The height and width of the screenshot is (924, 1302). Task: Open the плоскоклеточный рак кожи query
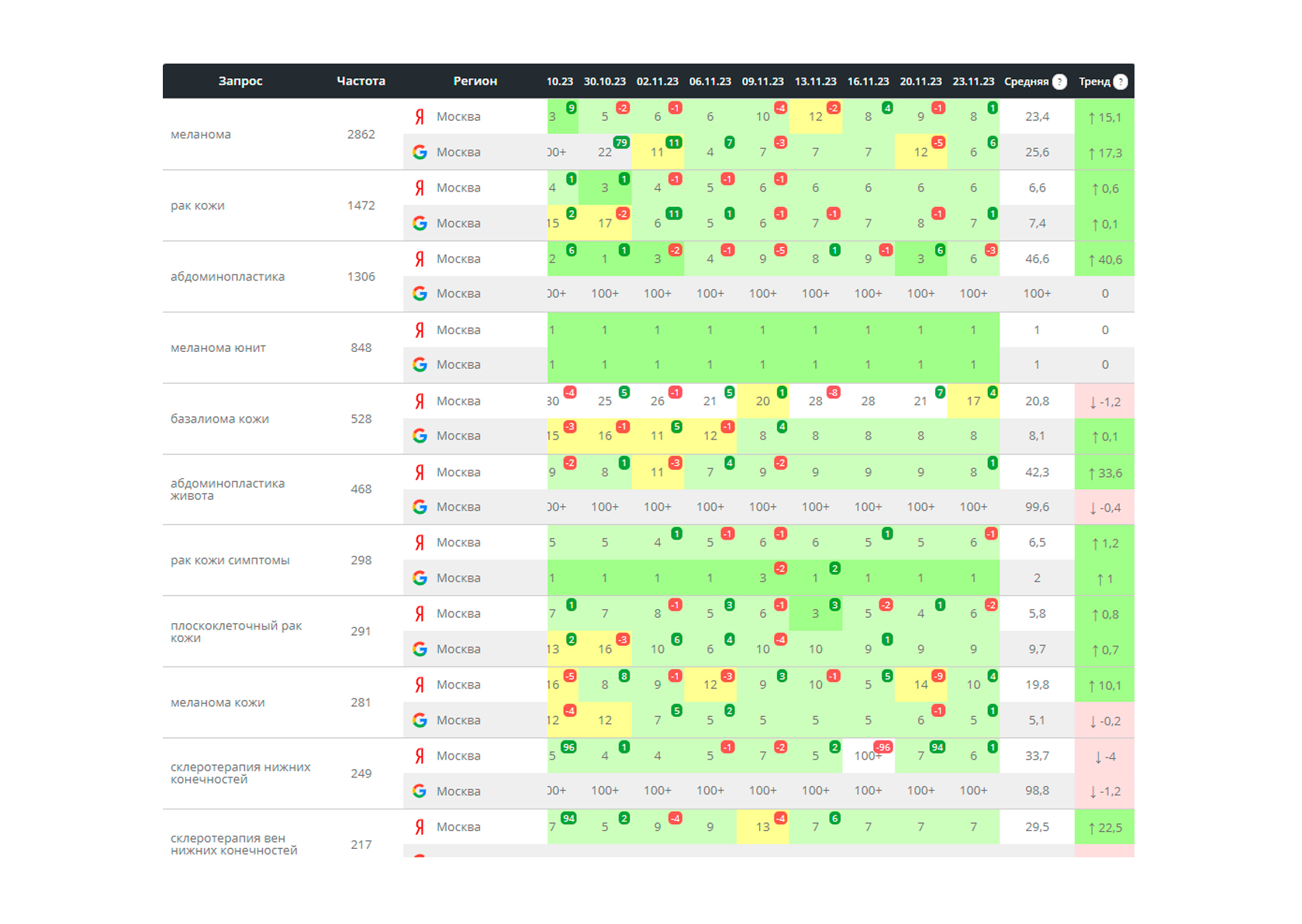[236, 632]
